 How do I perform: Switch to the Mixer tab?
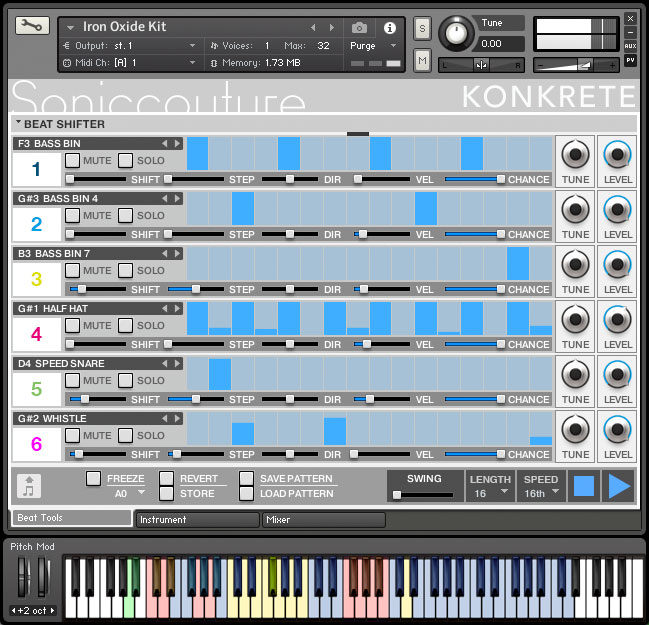pos(324,519)
